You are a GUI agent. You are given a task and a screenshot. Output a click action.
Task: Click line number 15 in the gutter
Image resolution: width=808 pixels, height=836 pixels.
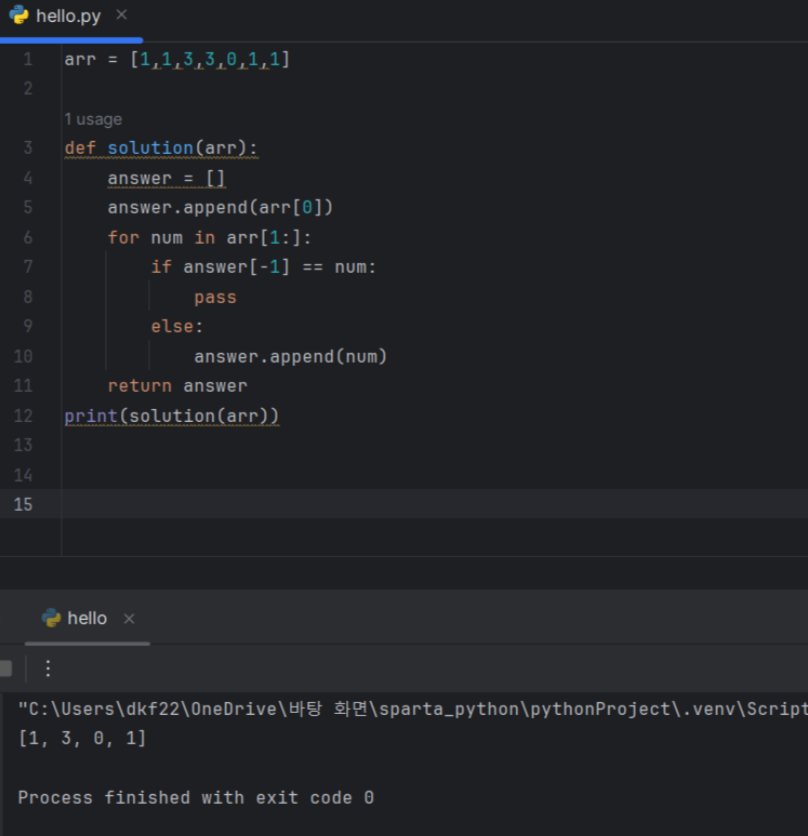point(23,504)
